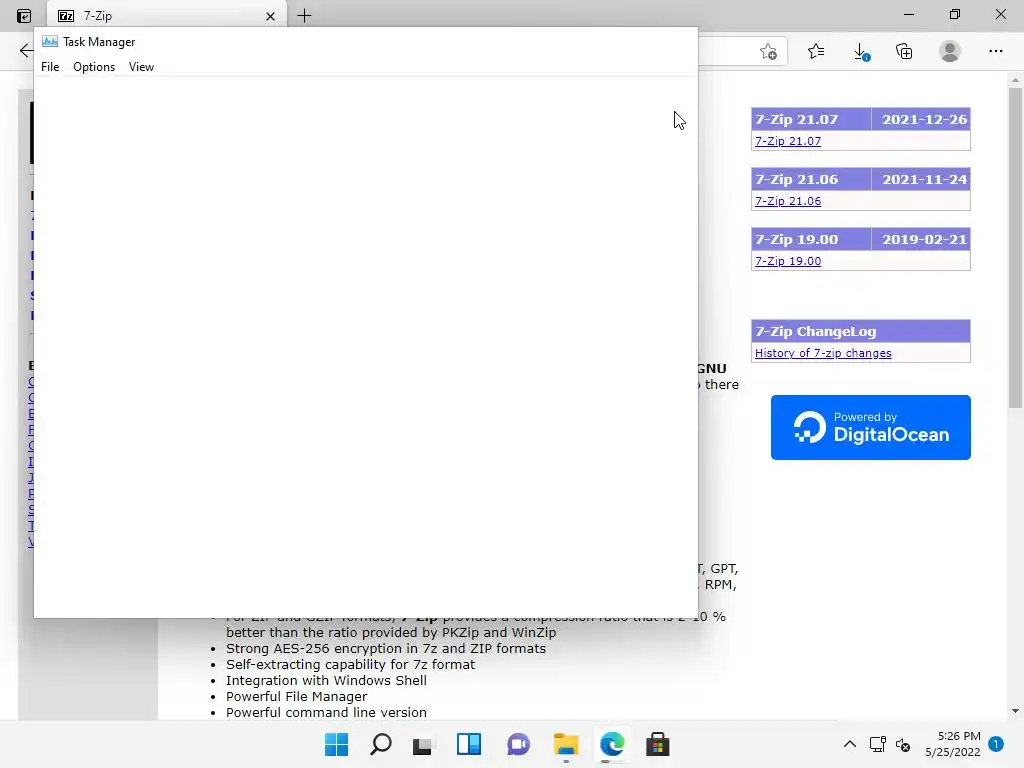Open Task View on the taskbar

pos(423,744)
